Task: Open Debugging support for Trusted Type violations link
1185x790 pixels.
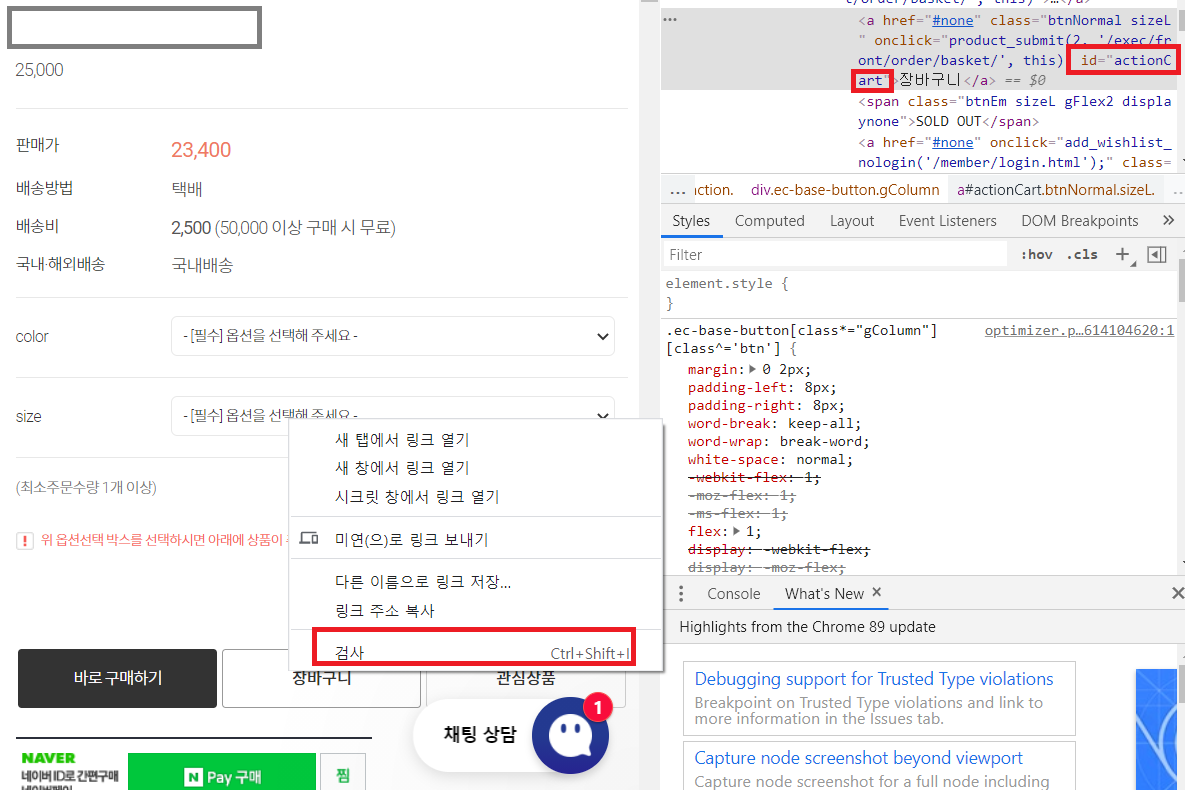Action: [x=874, y=679]
